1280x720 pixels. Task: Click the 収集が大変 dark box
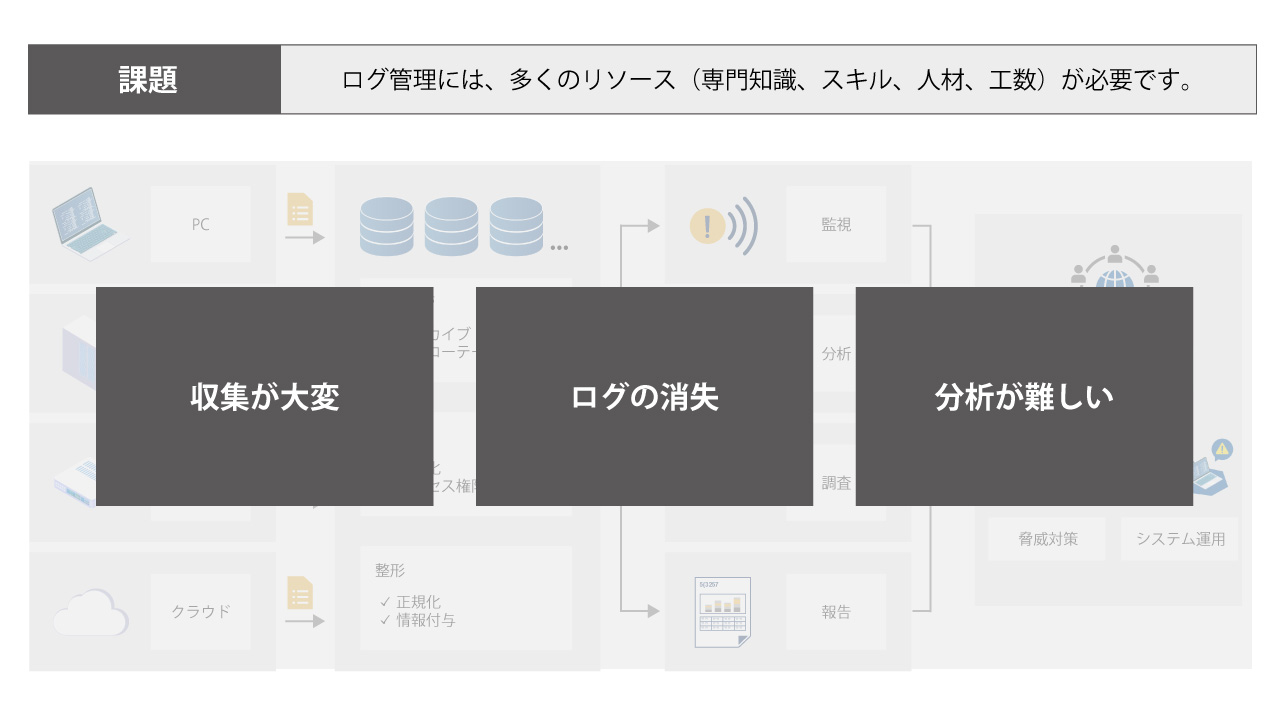click(x=264, y=397)
